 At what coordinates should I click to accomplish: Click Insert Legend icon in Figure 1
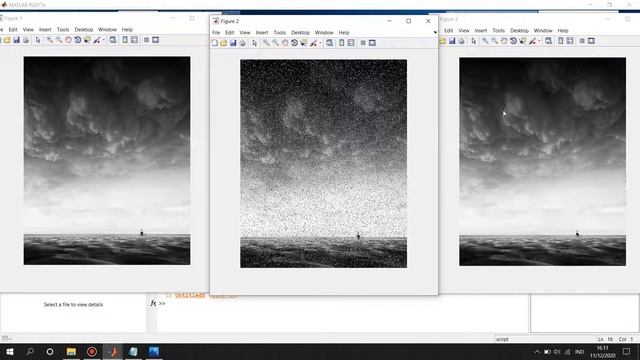[134, 40]
